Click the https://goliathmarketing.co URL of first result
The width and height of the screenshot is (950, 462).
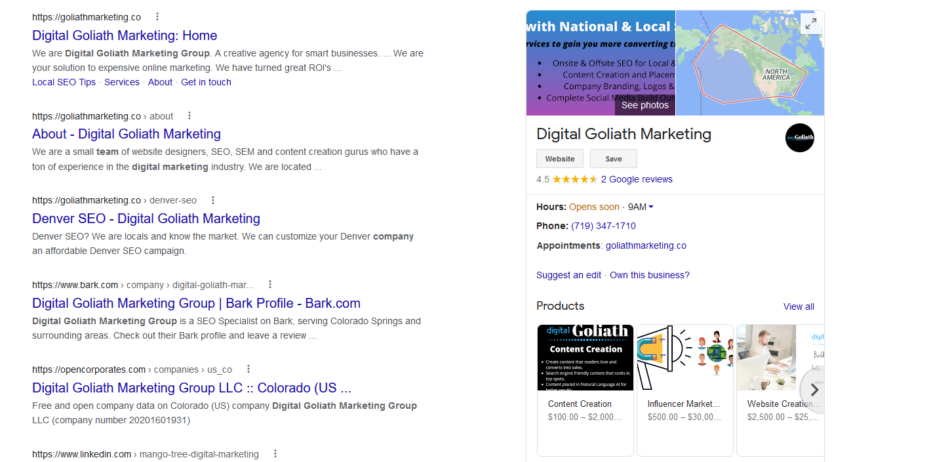pyautogui.click(x=87, y=17)
